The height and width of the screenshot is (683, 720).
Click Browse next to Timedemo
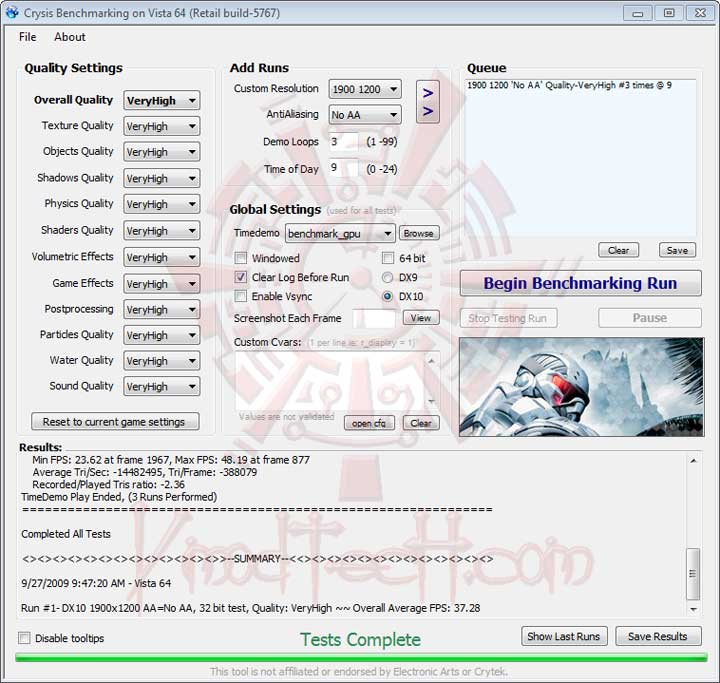(419, 233)
